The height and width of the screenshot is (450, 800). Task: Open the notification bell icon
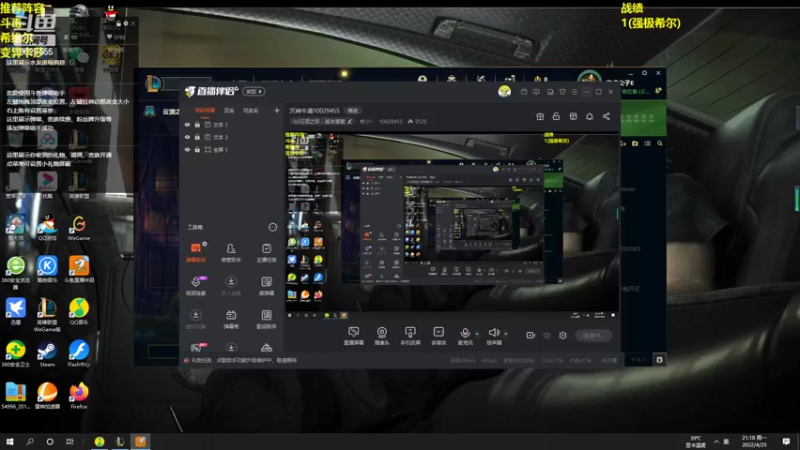pos(589,116)
